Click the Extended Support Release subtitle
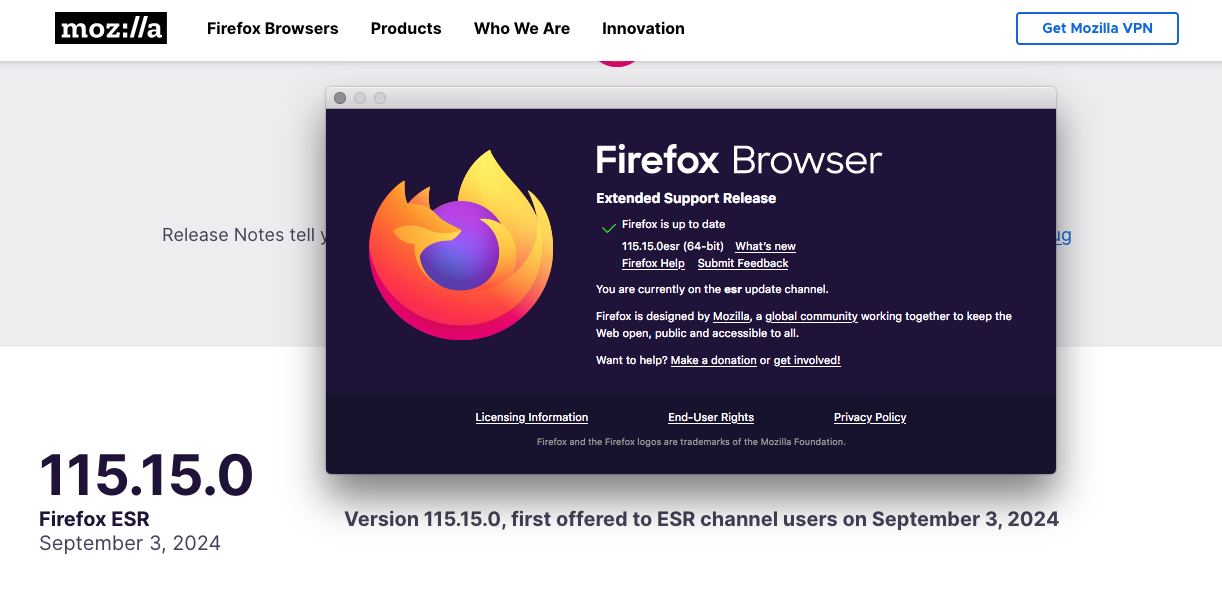The width and height of the screenshot is (1222, 592). pyautogui.click(x=686, y=198)
